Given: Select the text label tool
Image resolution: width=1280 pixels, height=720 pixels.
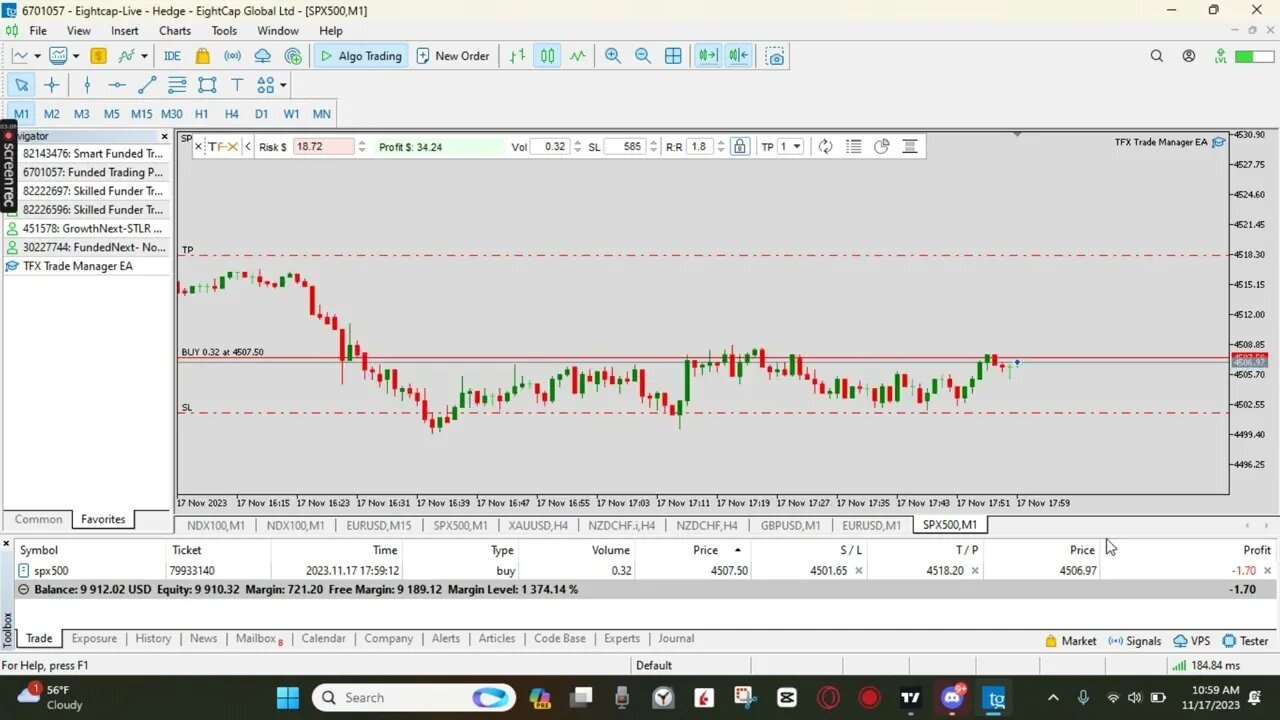Looking at the screenshot, I should point(237,85).
